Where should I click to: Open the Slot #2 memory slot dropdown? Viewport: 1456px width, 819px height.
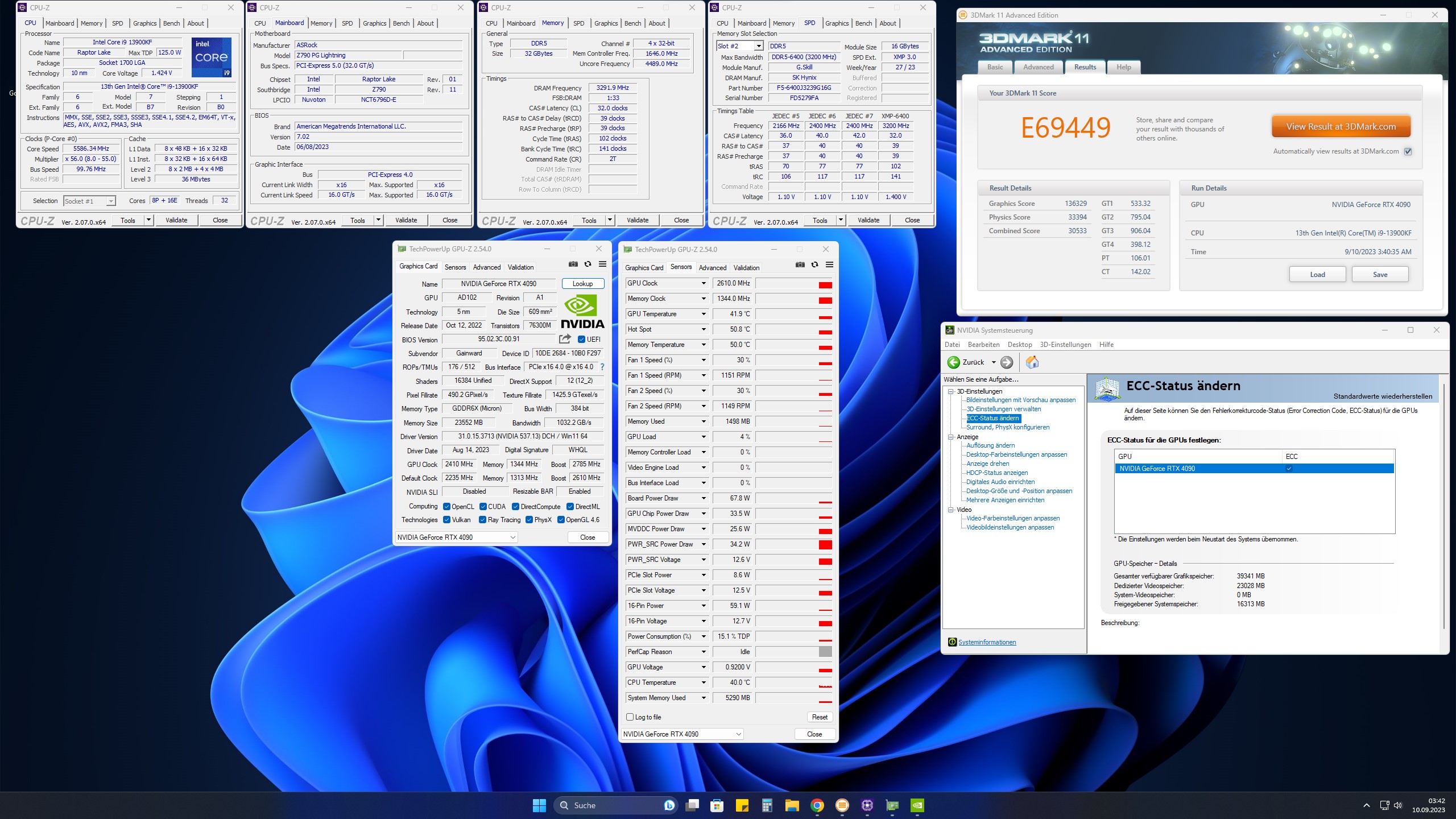[759, 46]
